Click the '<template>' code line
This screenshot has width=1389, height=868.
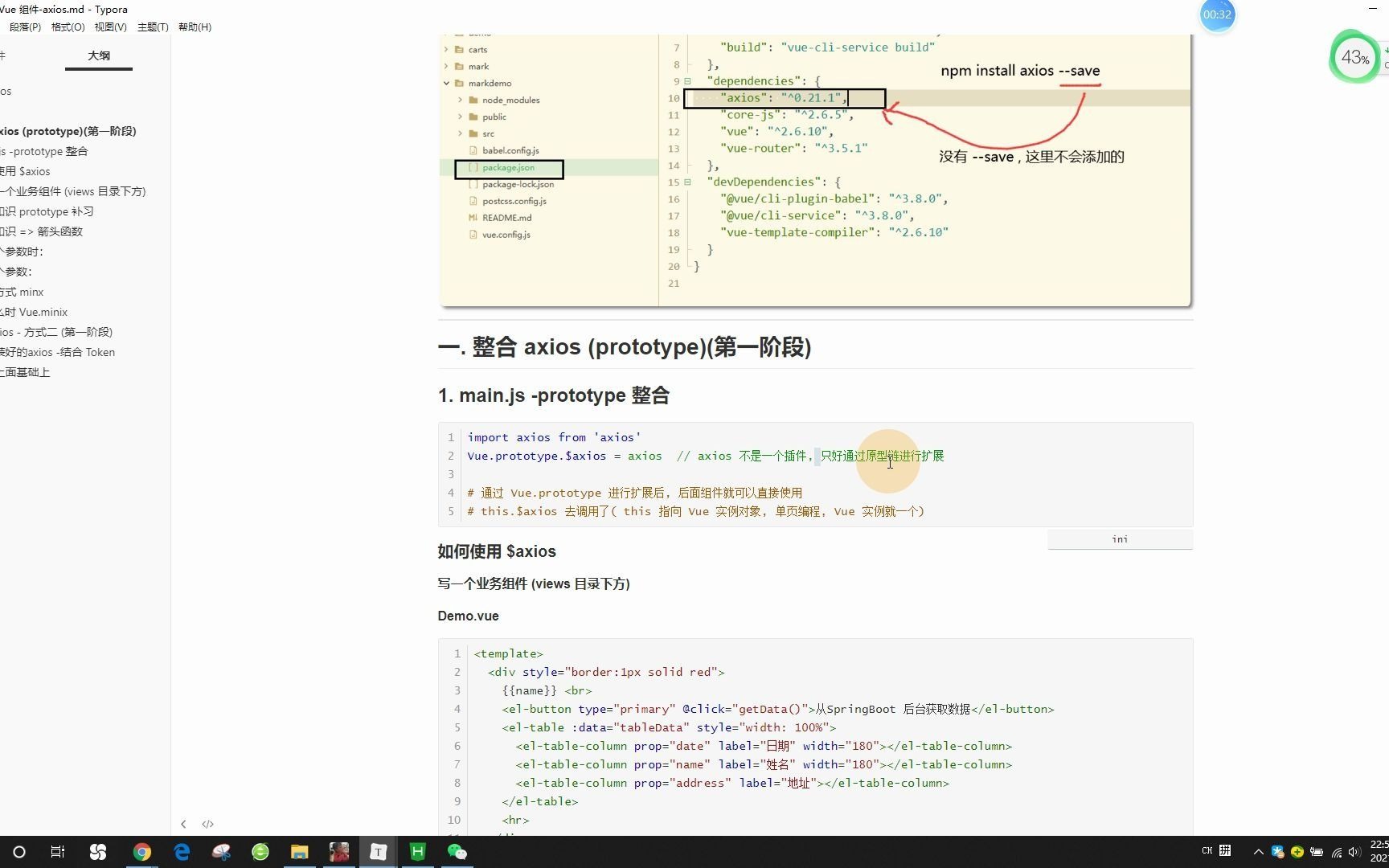508,653
